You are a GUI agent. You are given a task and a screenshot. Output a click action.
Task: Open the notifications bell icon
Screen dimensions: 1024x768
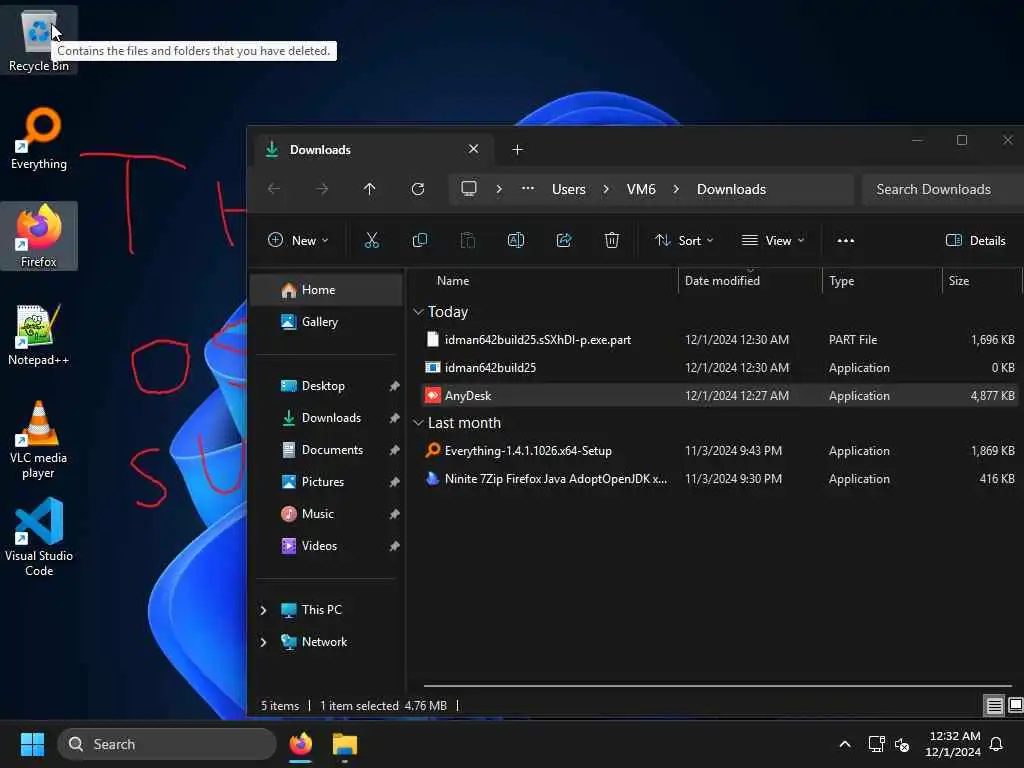pyautogui.click(x=996, y=744)
